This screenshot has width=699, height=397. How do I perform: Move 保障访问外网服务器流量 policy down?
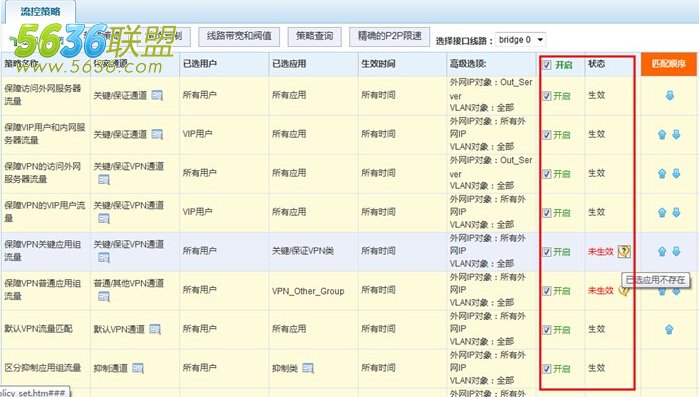[670, 95]
